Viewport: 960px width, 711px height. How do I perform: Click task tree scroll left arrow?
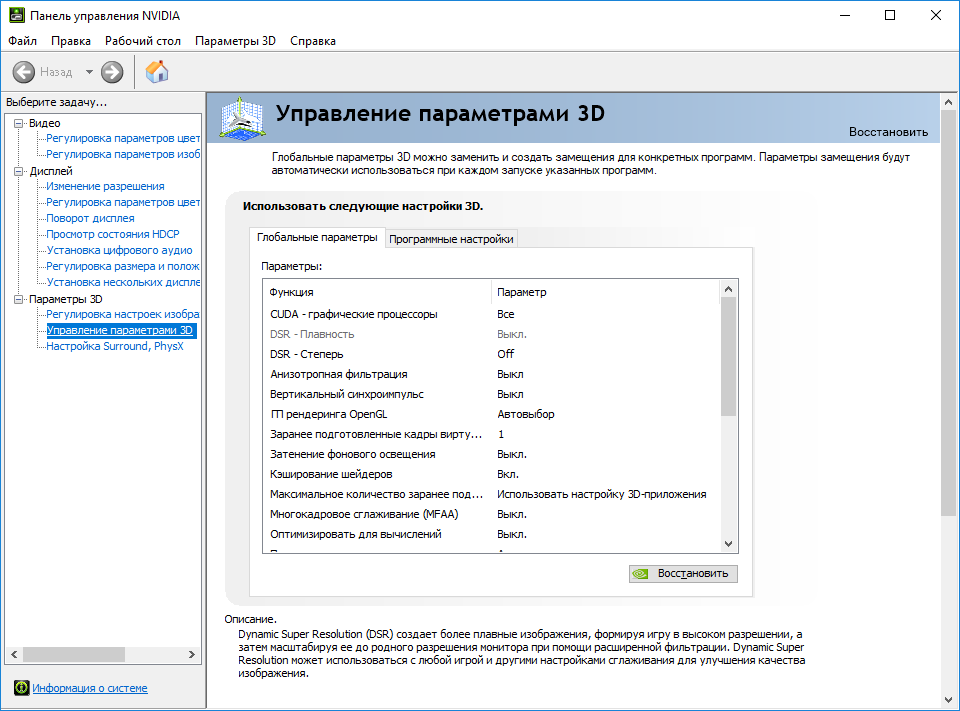coord(14,654)
